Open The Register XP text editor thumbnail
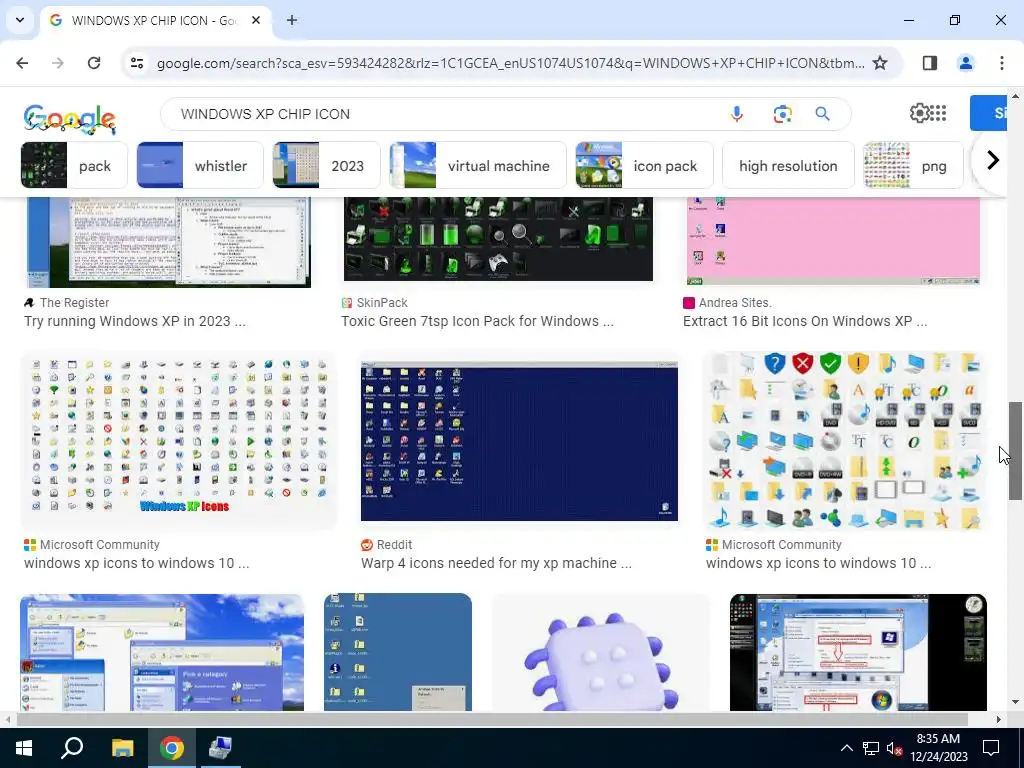Viewport: 1024px width, 768px height. 168,242
